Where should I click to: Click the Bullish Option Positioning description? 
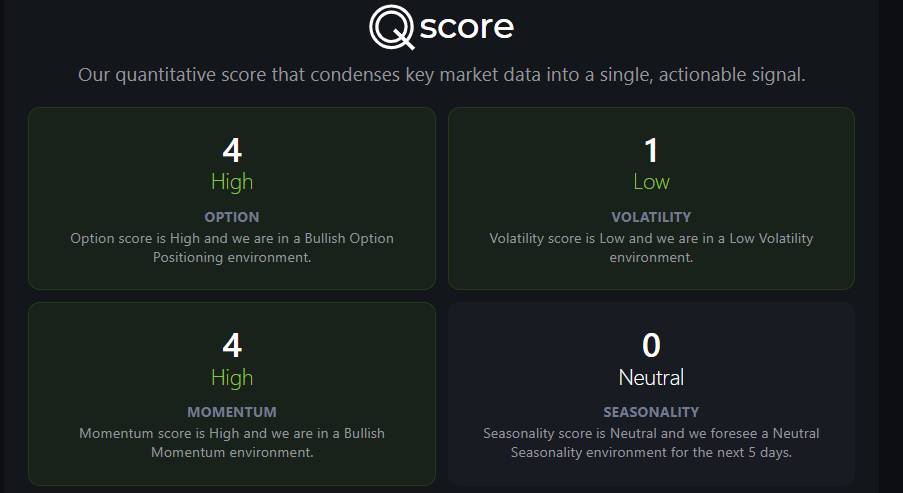point(232,248)
